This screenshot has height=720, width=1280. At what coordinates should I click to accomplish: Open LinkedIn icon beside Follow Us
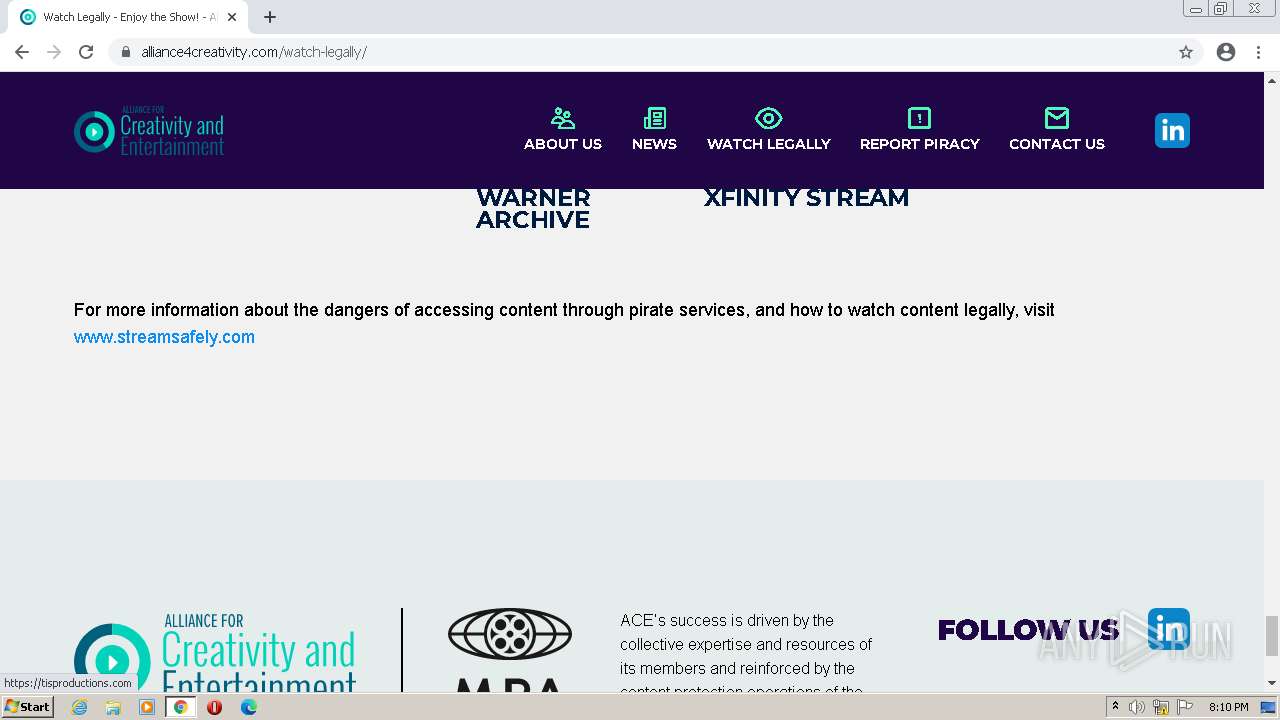(x=1169, y=628)
